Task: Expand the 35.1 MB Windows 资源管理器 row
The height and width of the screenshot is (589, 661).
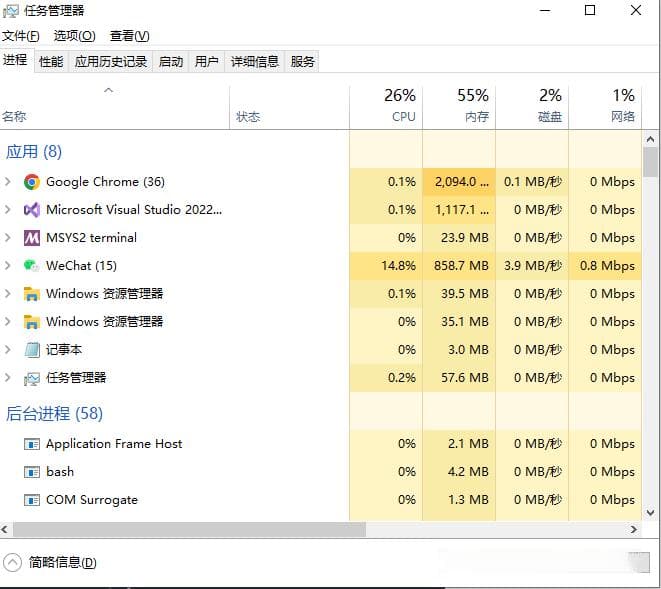Action: (8, 322)
